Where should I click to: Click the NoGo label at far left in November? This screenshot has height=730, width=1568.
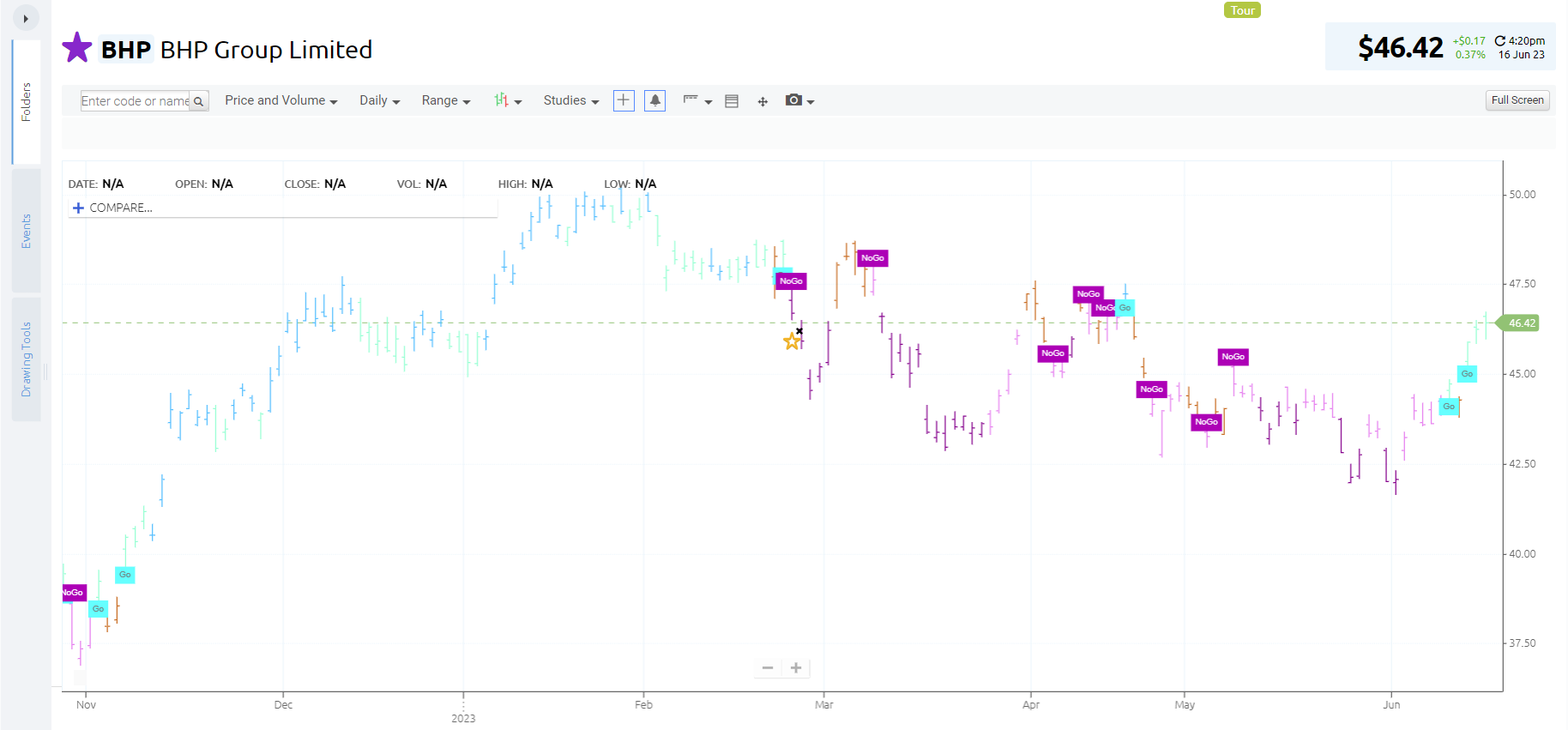(x=74, y=593)
